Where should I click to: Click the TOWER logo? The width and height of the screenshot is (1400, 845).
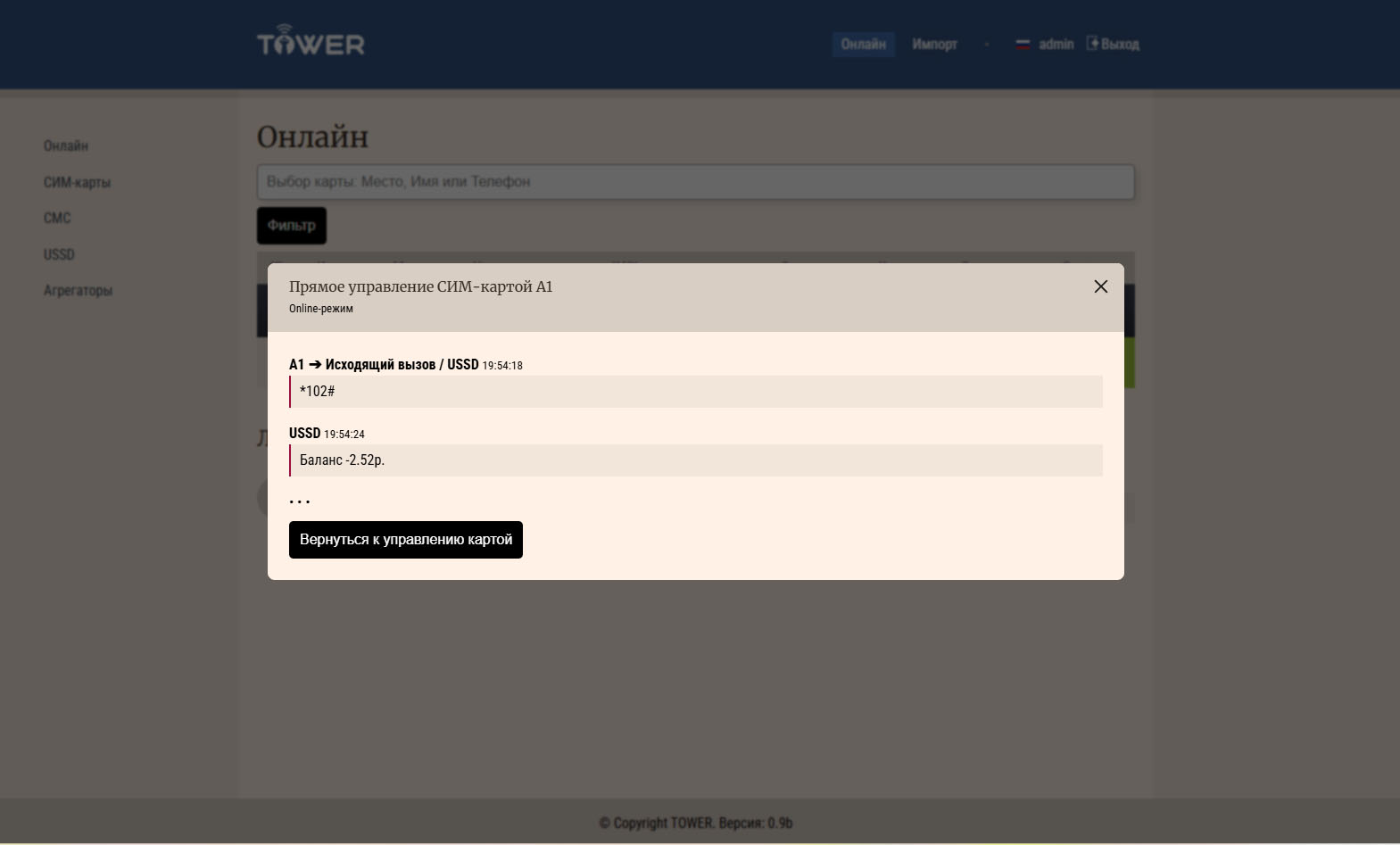[311, 42]
